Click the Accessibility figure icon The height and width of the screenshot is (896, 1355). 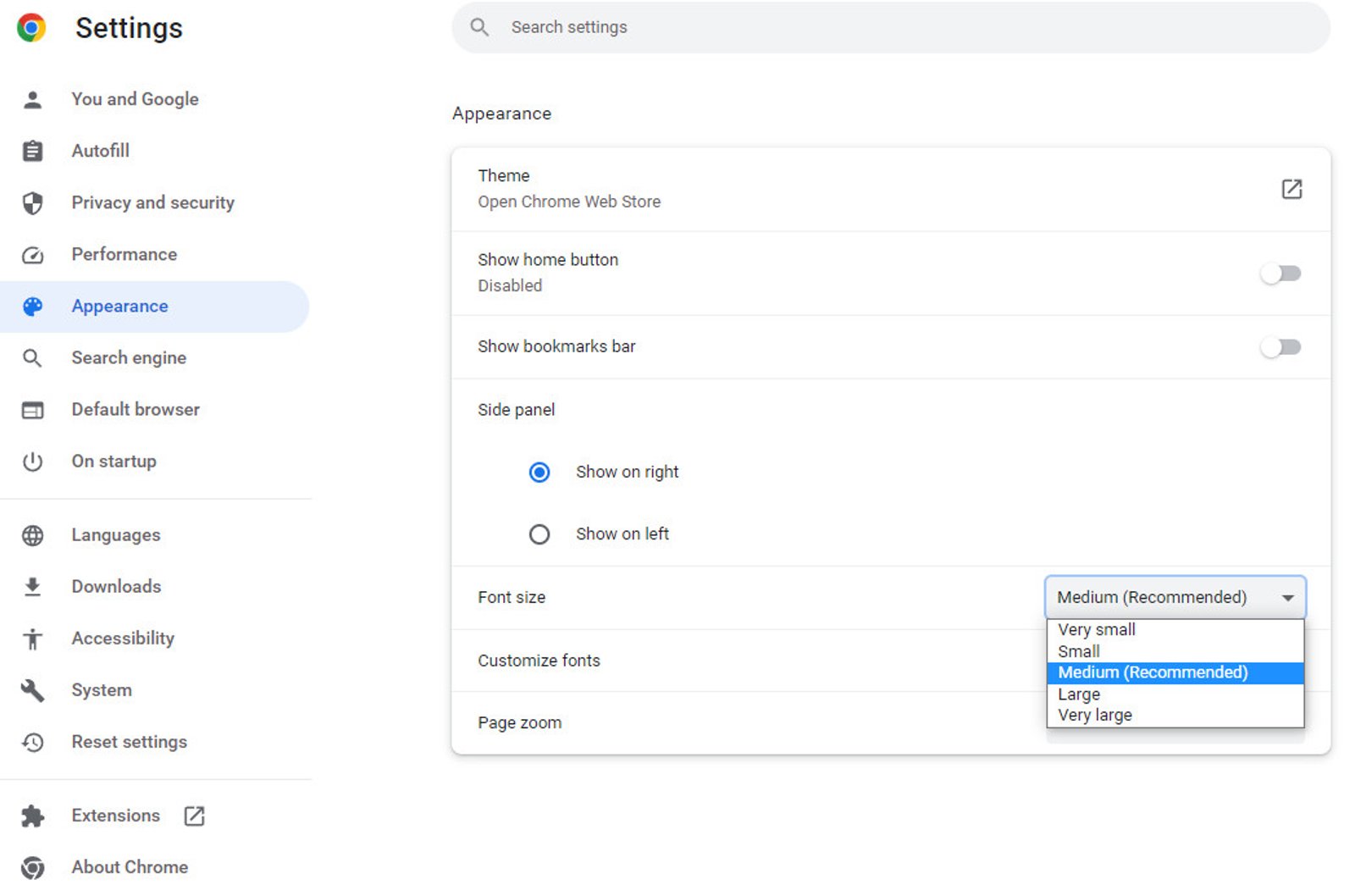pyautogui.click(x=32, y=639)
